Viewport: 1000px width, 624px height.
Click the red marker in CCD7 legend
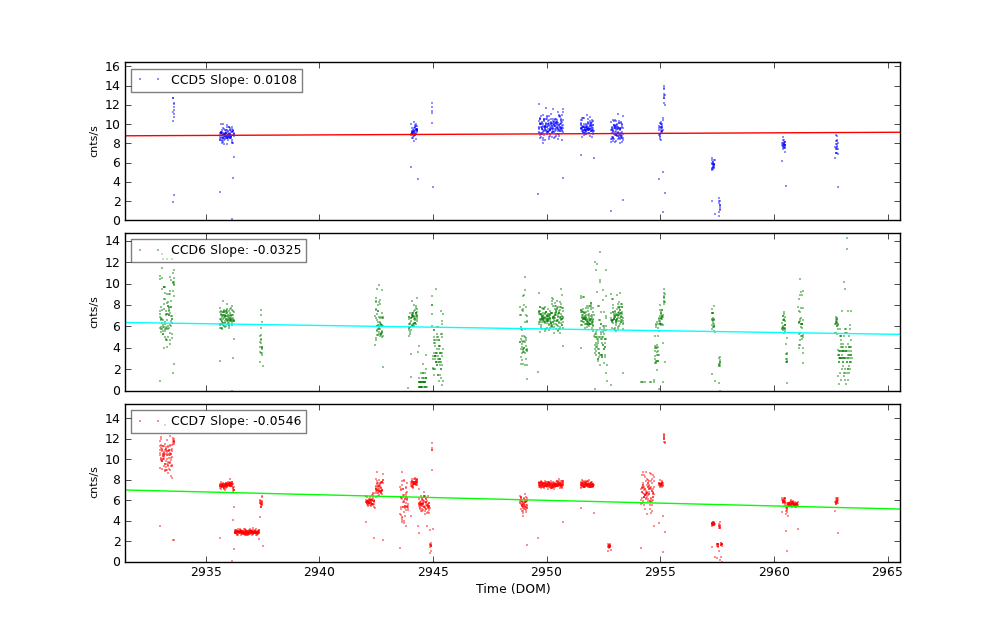(x=148, y=421)
